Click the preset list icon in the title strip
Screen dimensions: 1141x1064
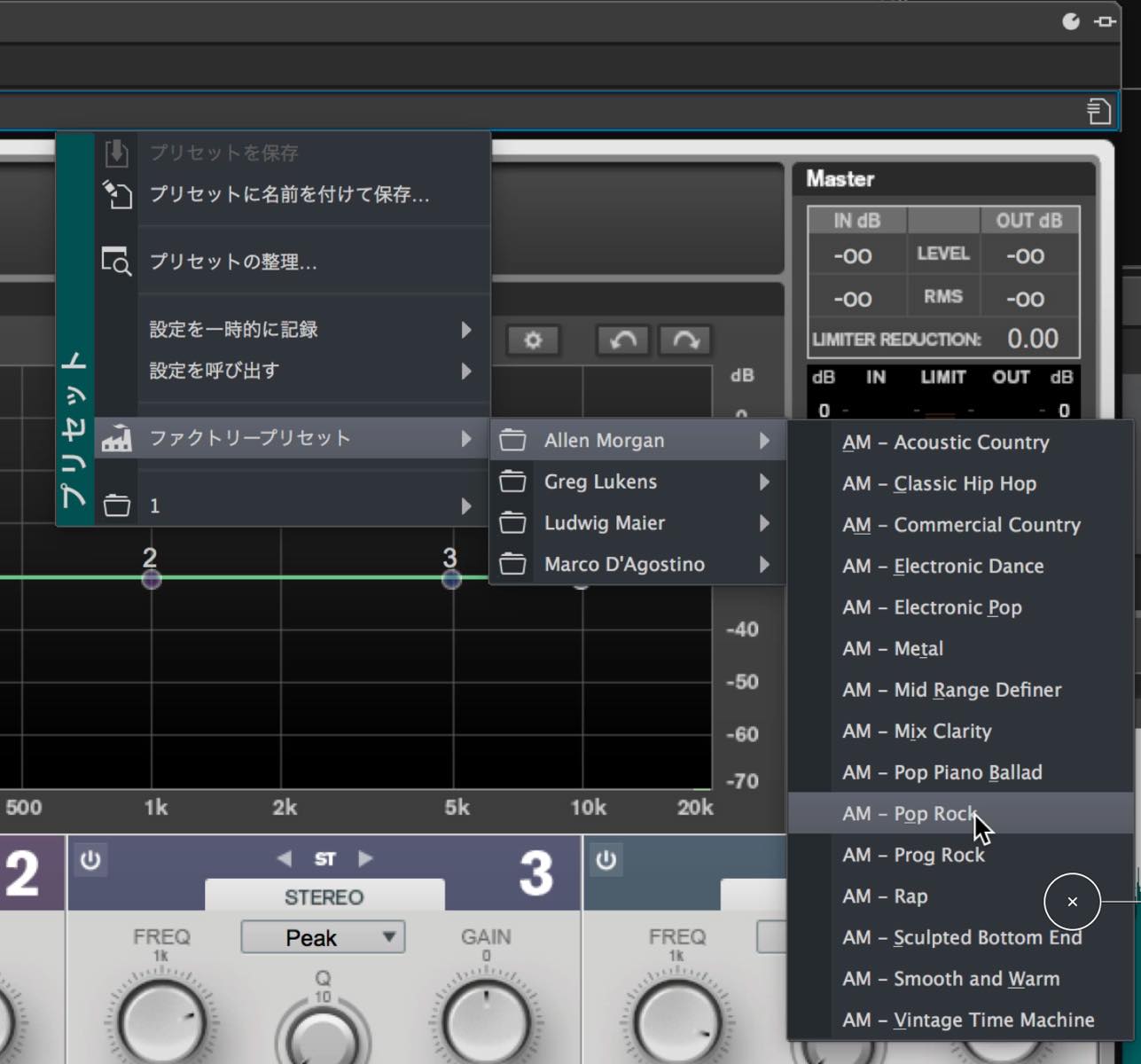coord(1098,111)
